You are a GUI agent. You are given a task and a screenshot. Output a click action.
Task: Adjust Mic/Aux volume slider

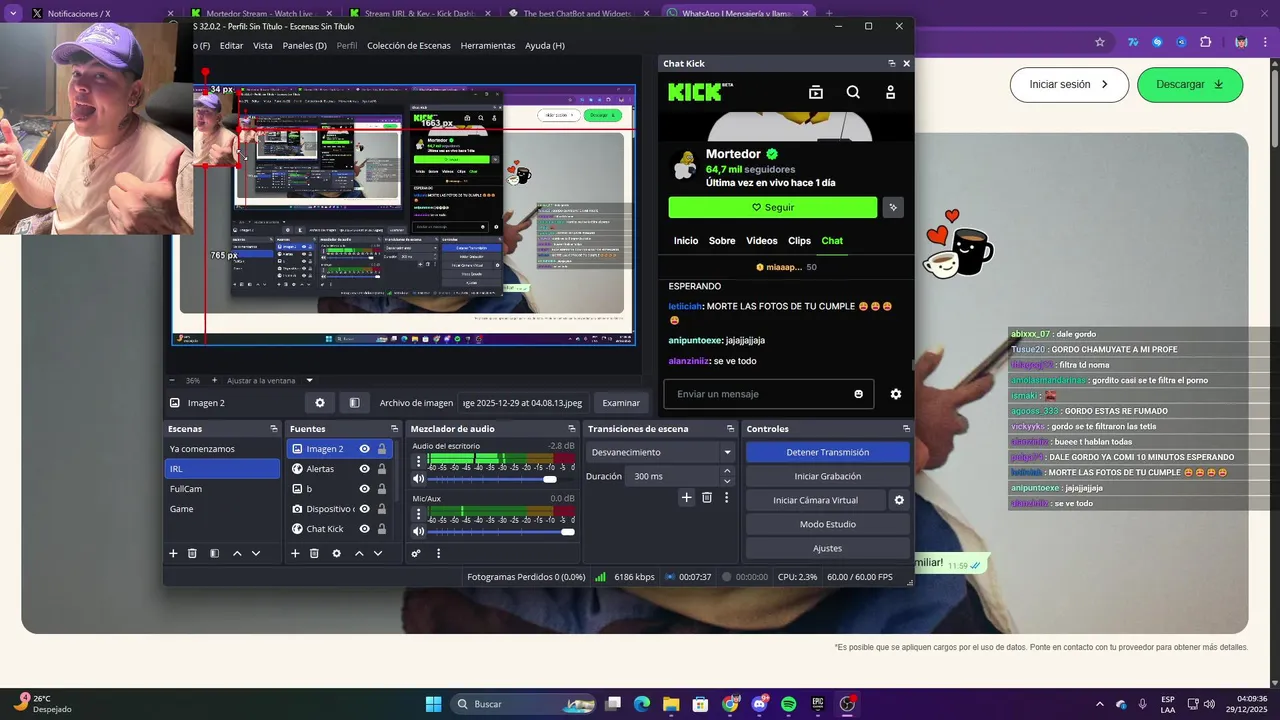pos(502,531)
